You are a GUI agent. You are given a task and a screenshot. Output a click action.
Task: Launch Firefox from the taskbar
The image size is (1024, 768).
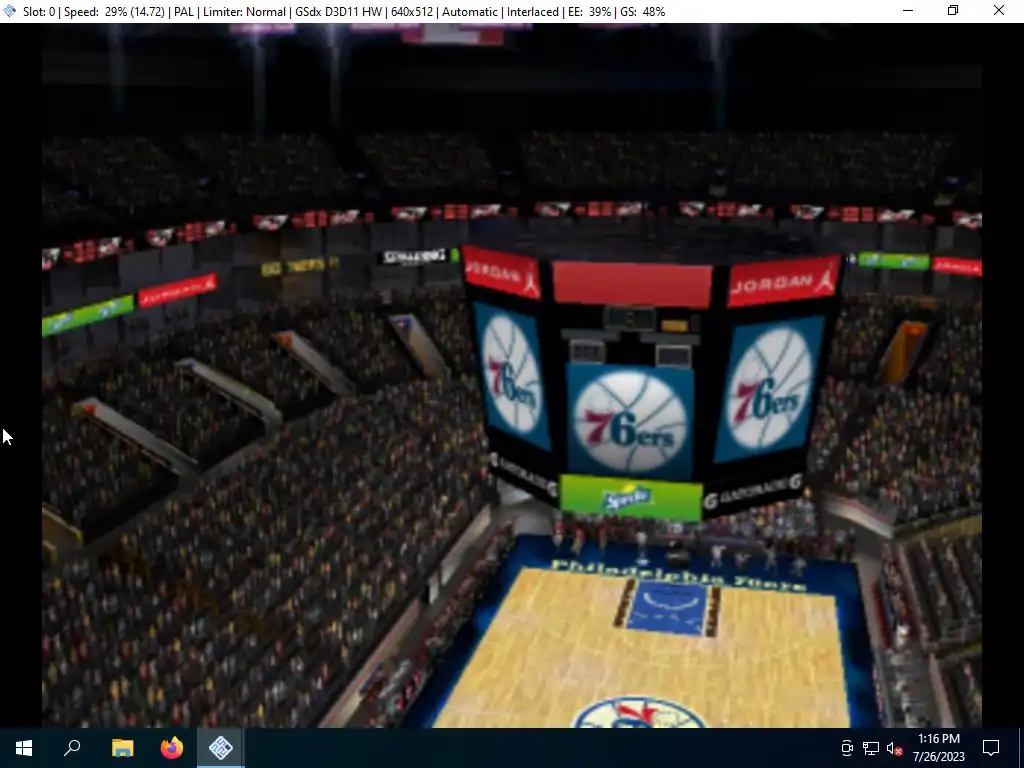pos(172,748)
